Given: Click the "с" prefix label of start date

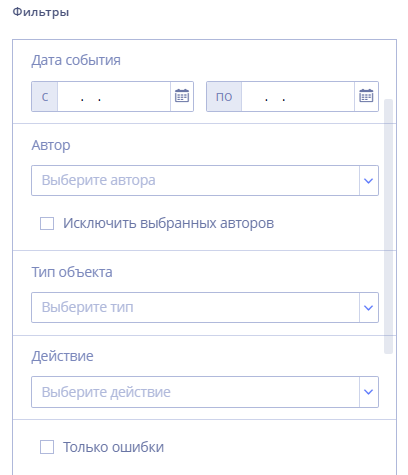Looking at the screenshot, I should pyautogui.click(x=45, y=96).
